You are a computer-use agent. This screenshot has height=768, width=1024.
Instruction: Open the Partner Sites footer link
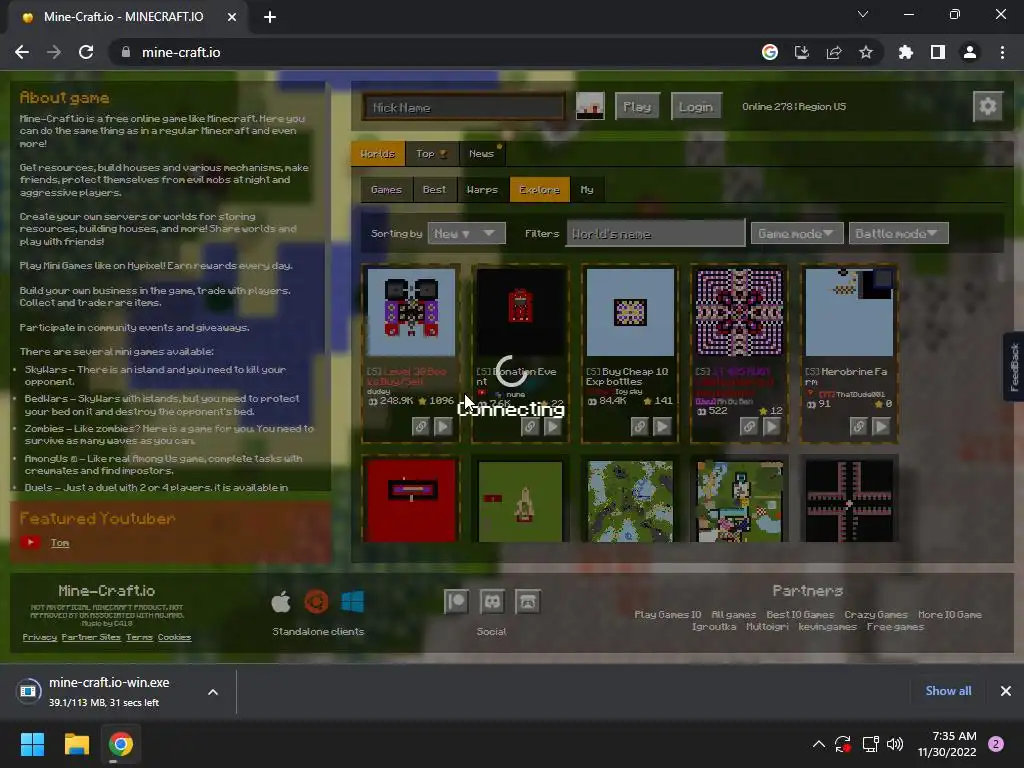pos(91,637)
